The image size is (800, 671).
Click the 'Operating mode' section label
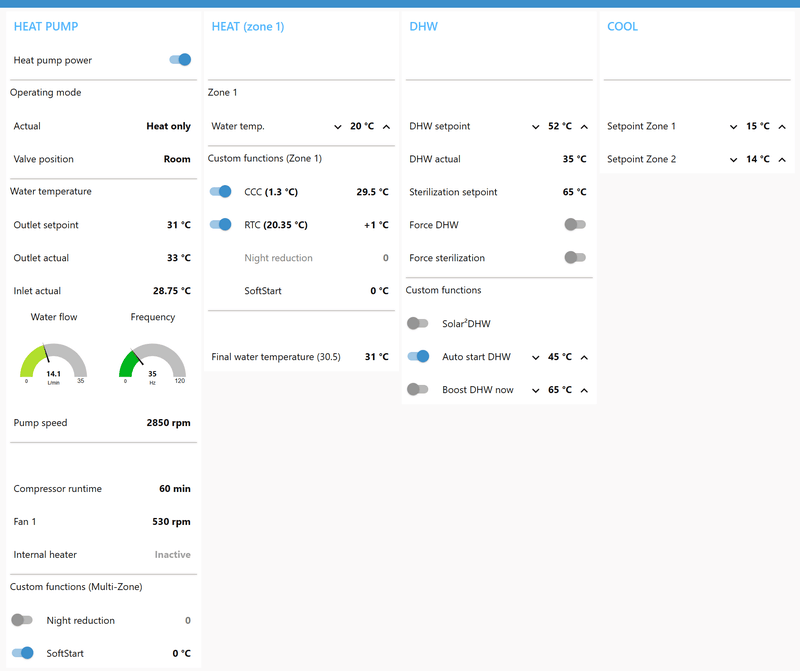pos(45,92)
